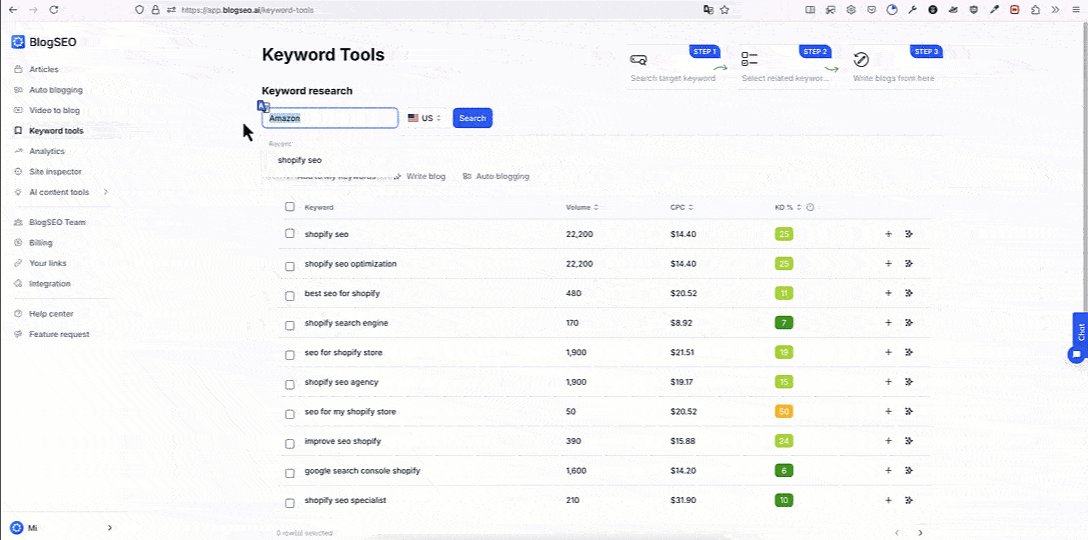Add 'shopify seo agency' with plus icon
This screenshot has height=540, width=1088.
coord(888,382)
